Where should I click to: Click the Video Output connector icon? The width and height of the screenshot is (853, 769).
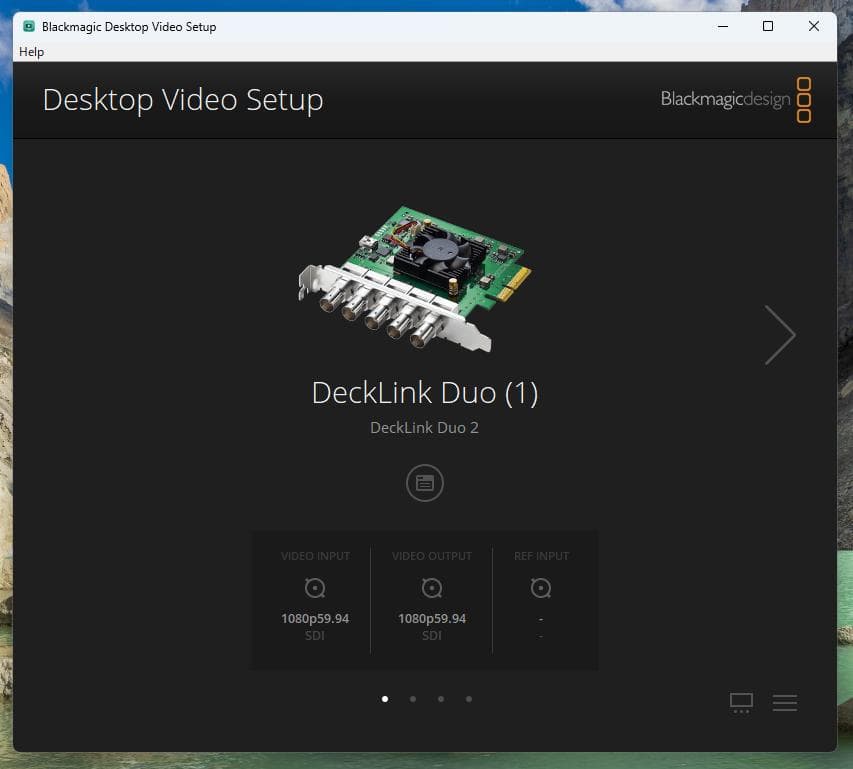click(432, 588)
